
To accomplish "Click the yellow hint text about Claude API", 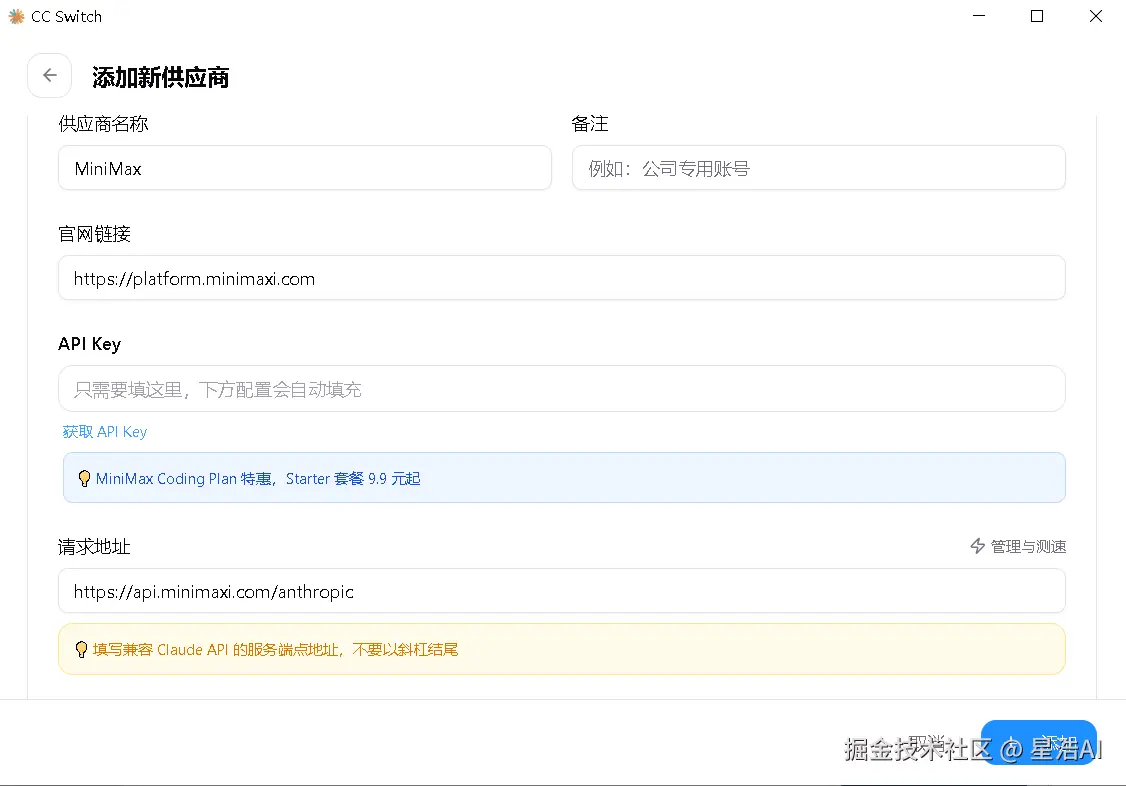I will click(x=276, y=650).
